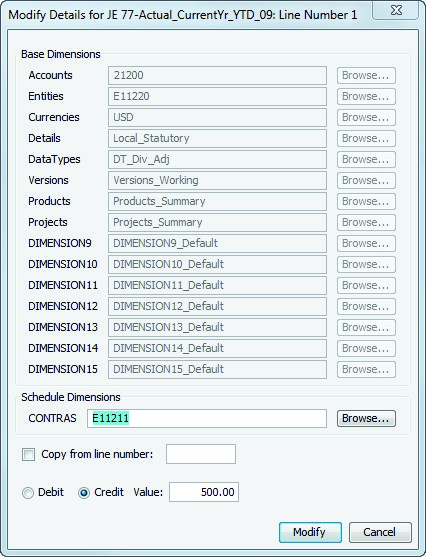
Task: Click the Schedule Dimensions group label
Action: [x=71, y=397]
